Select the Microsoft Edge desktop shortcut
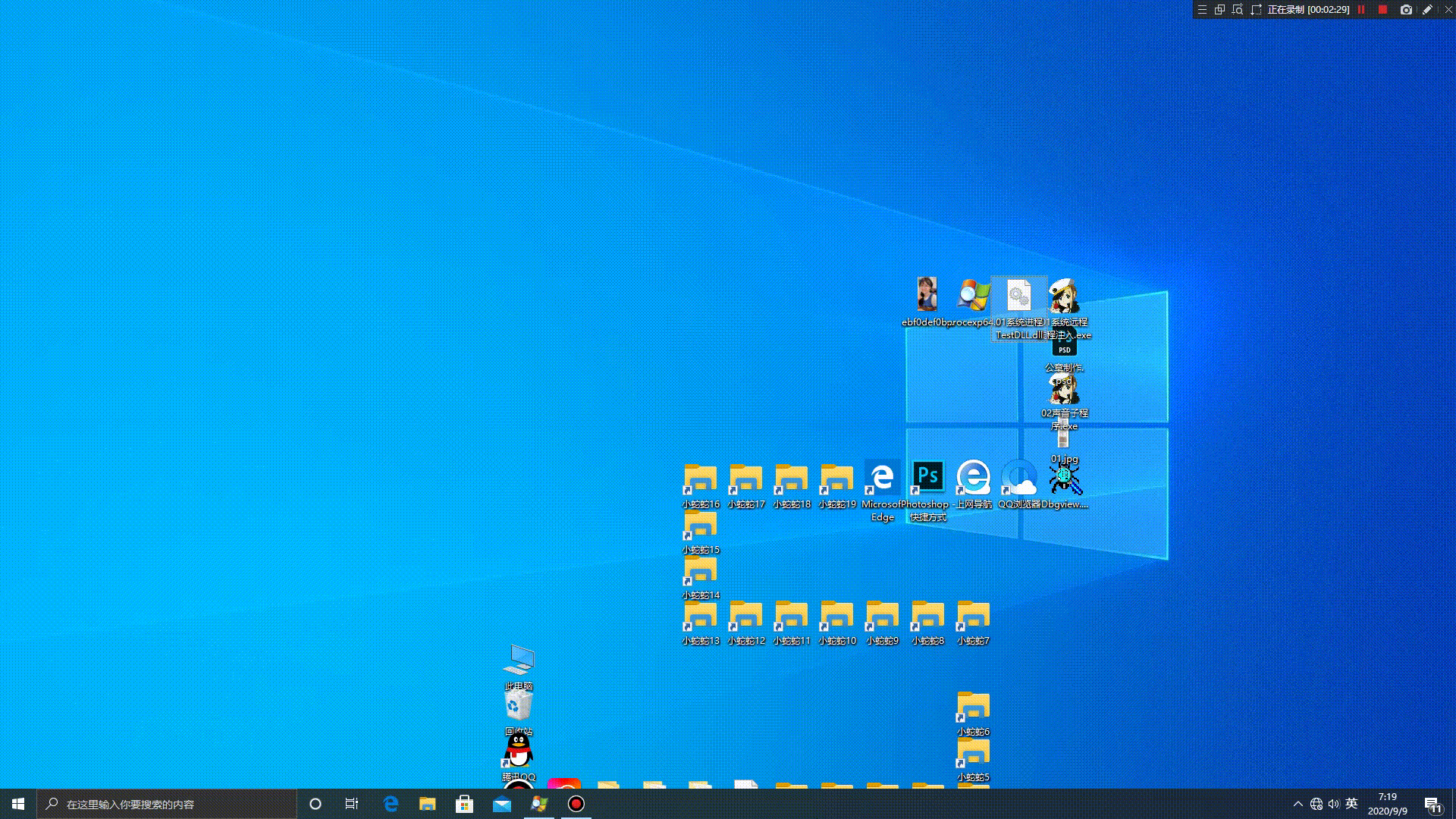Viewport: 1456px width, 819px height. point(883,478)
